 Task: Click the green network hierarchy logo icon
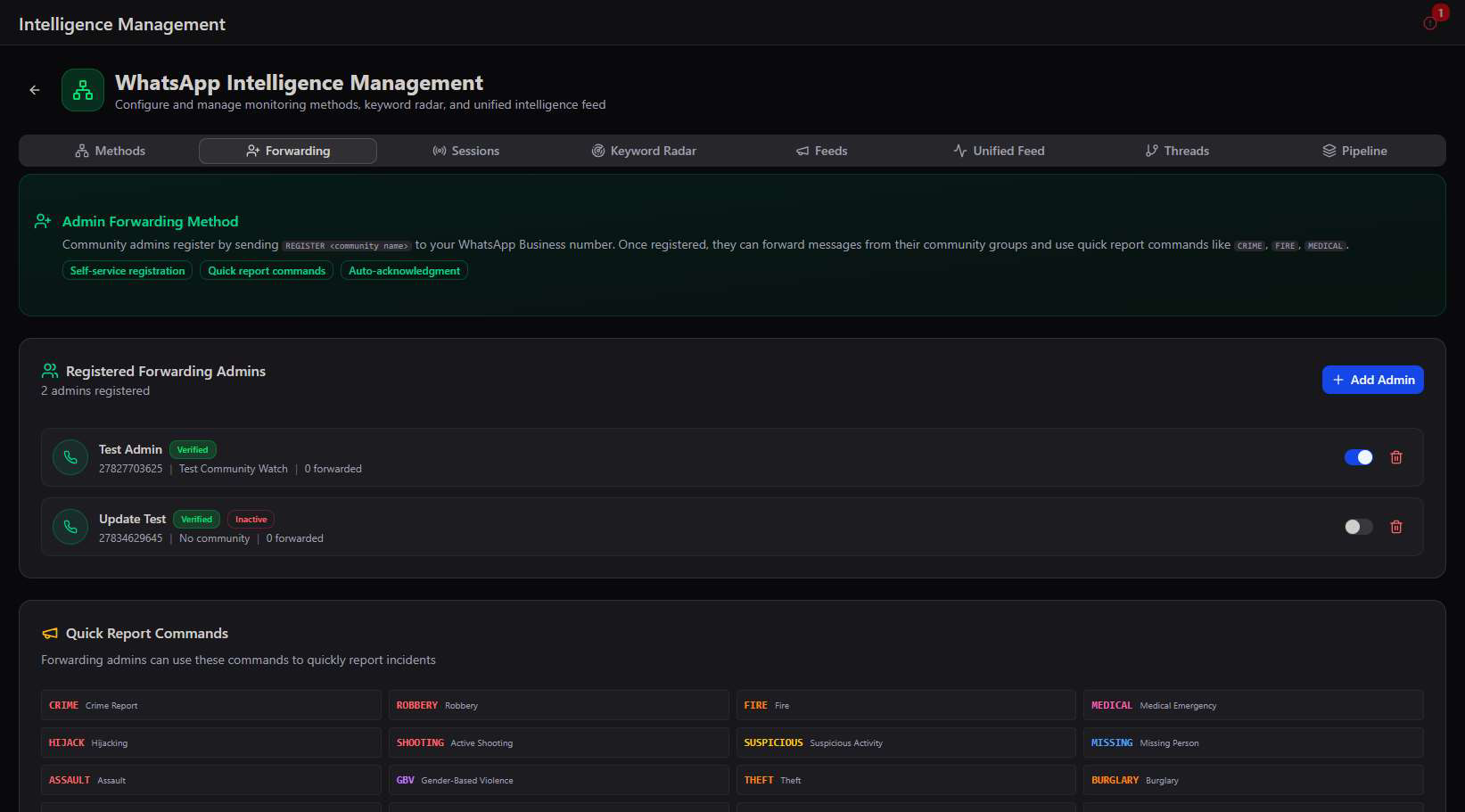[83, 90]
